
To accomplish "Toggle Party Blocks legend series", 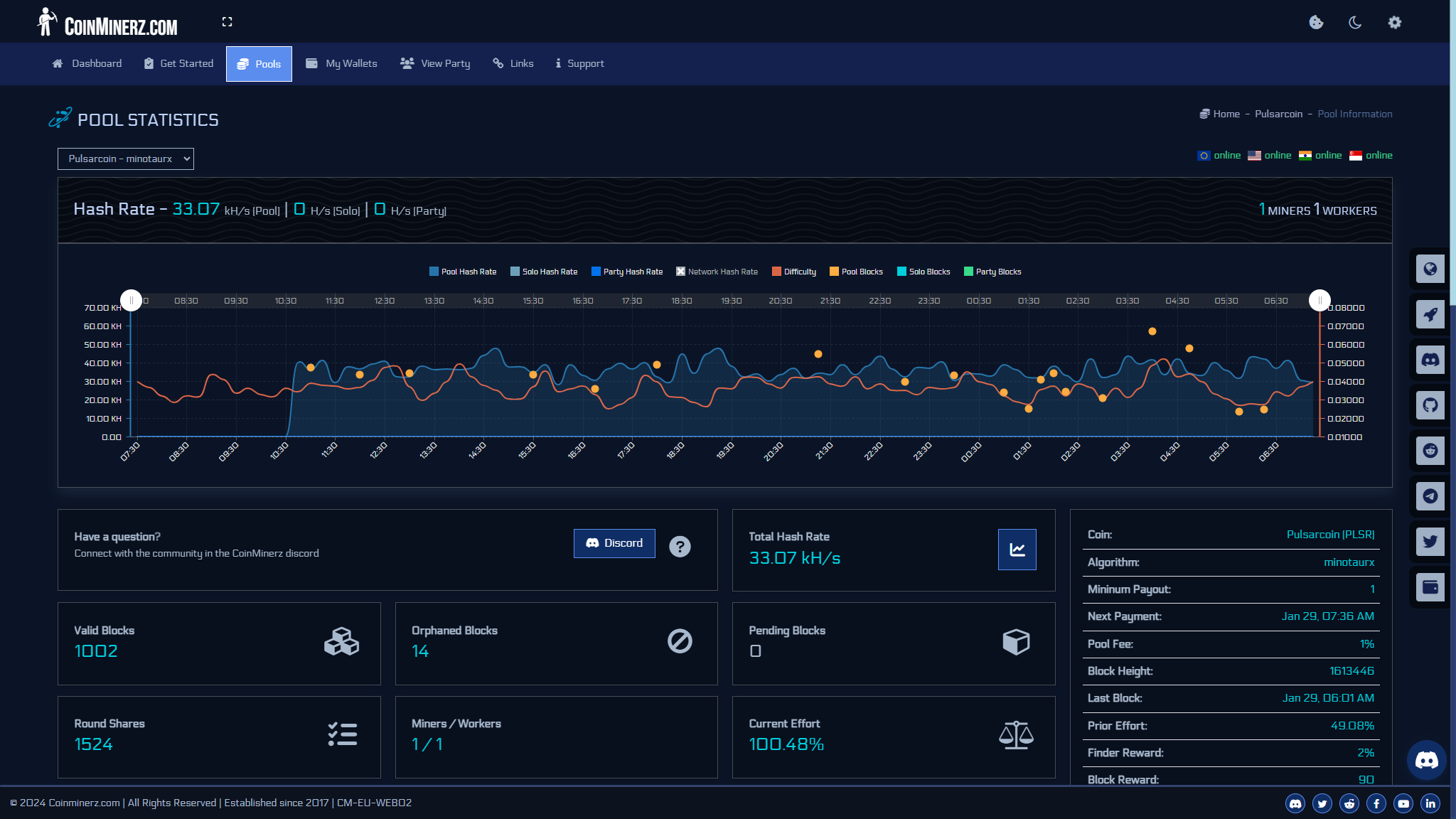I will click(x=992, y=272).
